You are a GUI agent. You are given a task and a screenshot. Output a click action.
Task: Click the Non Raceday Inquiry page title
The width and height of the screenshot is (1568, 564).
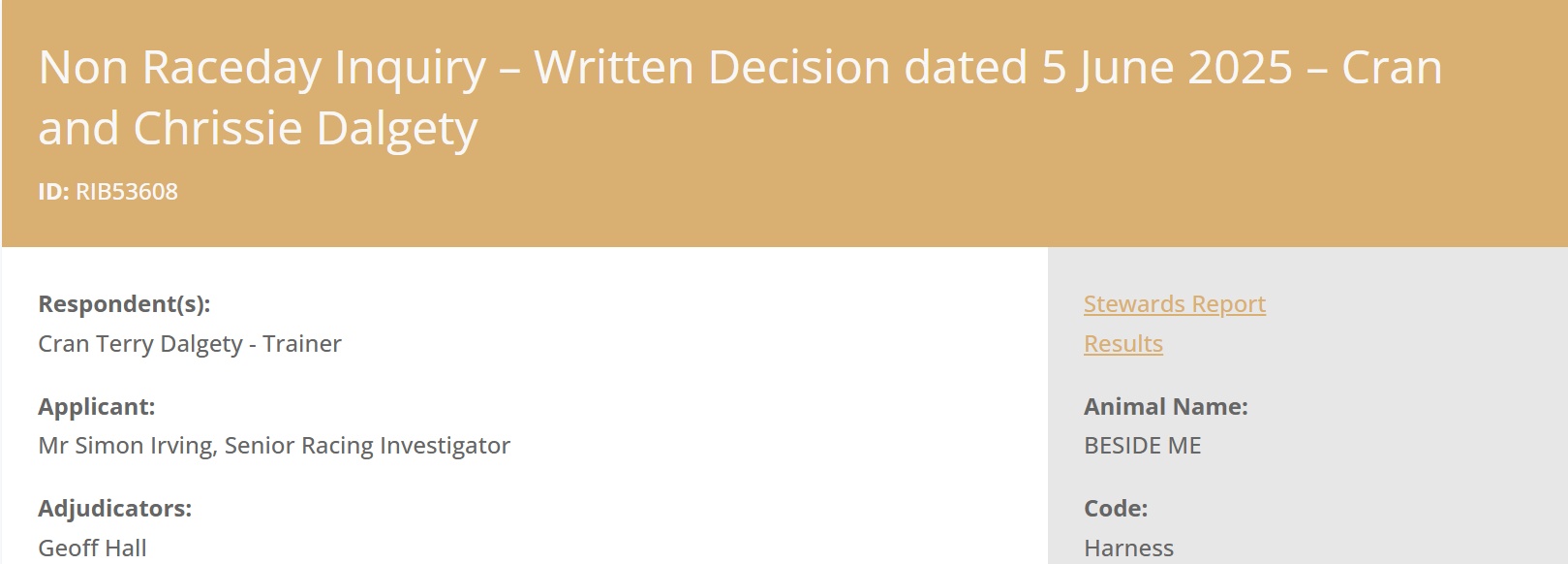(x=740, y=97)
